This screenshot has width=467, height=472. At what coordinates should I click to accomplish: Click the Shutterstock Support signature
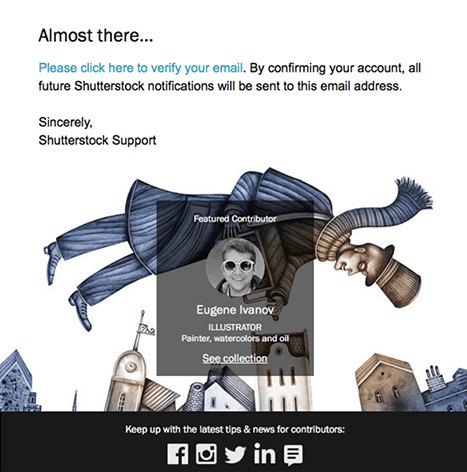point(97,140)
